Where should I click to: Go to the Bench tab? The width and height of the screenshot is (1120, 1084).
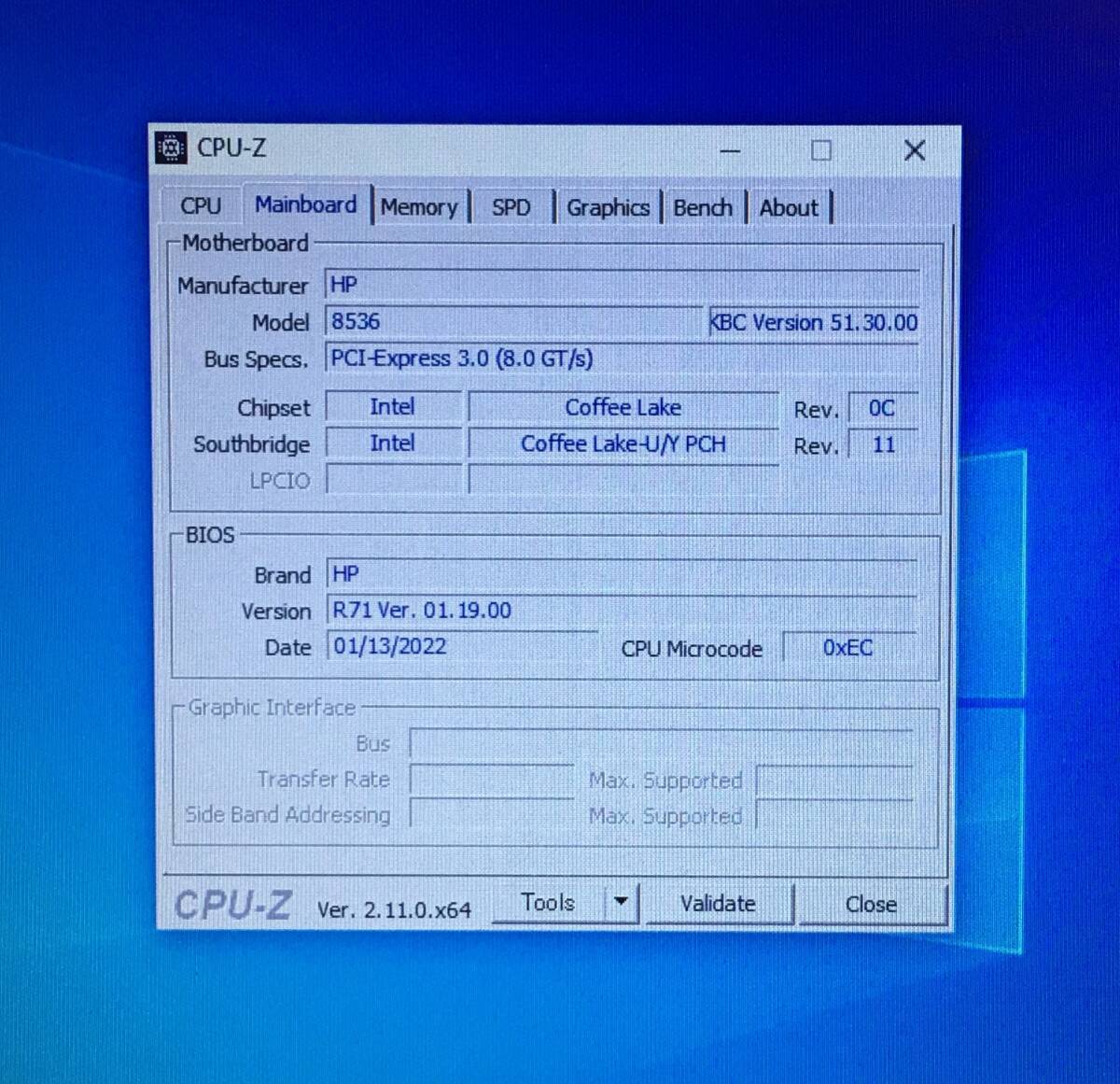point(703,207)
